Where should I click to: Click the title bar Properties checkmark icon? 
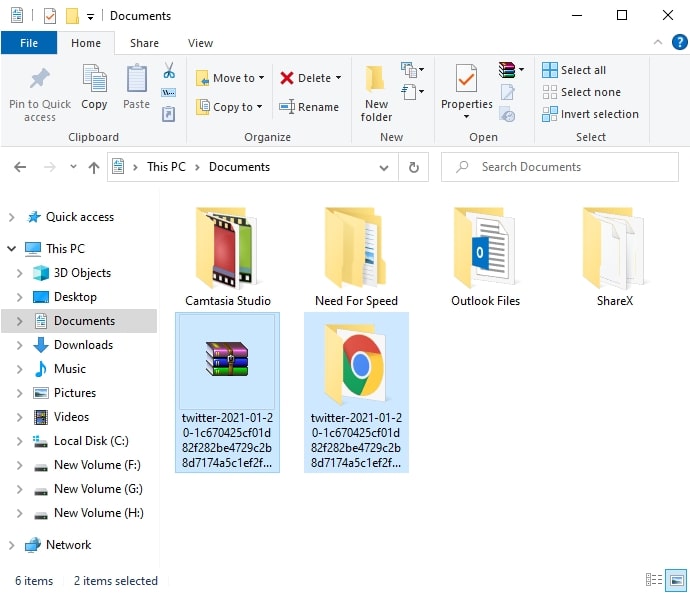pyautogui.click(x=50, y=16)
